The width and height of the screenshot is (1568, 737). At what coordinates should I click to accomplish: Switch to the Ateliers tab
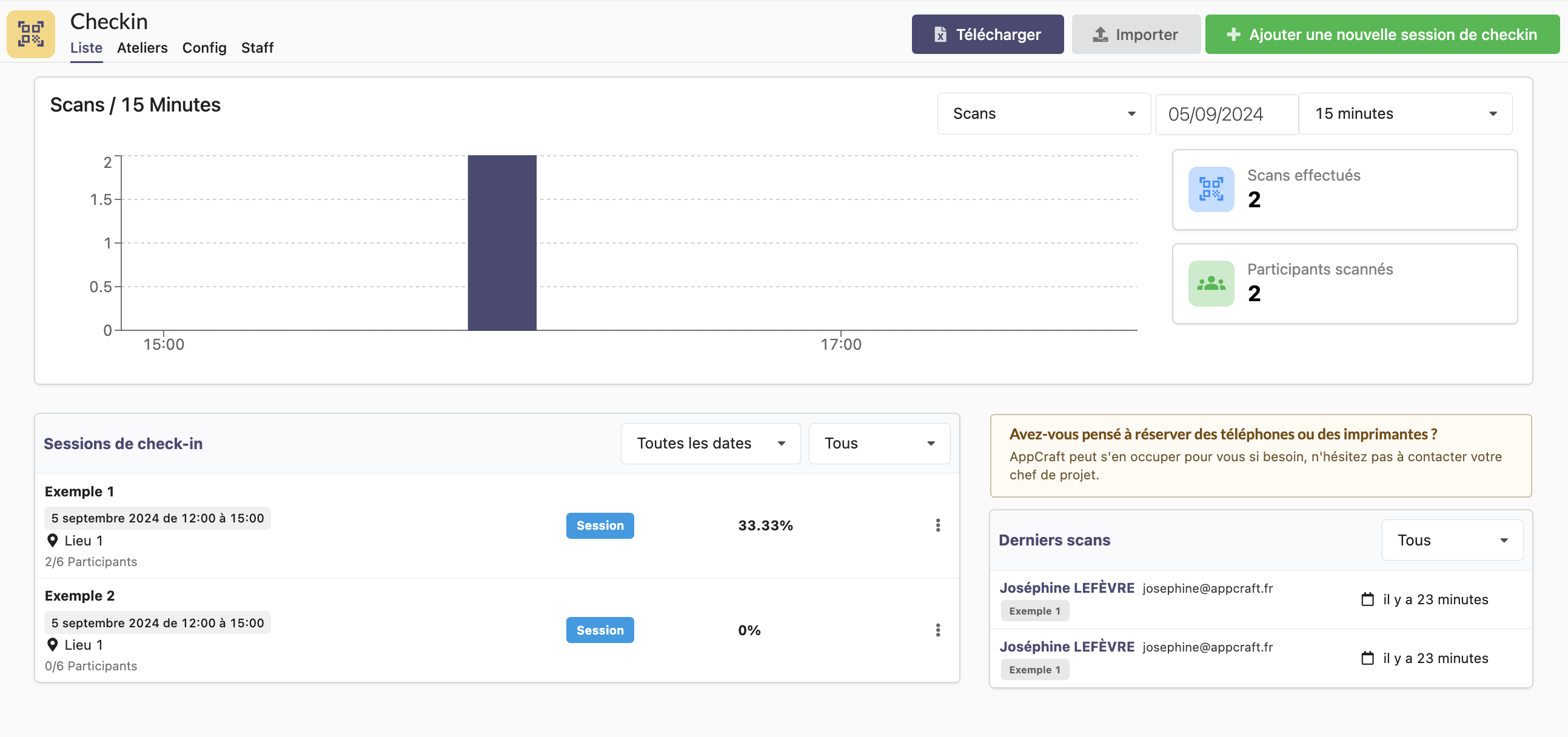coord(142,47)
